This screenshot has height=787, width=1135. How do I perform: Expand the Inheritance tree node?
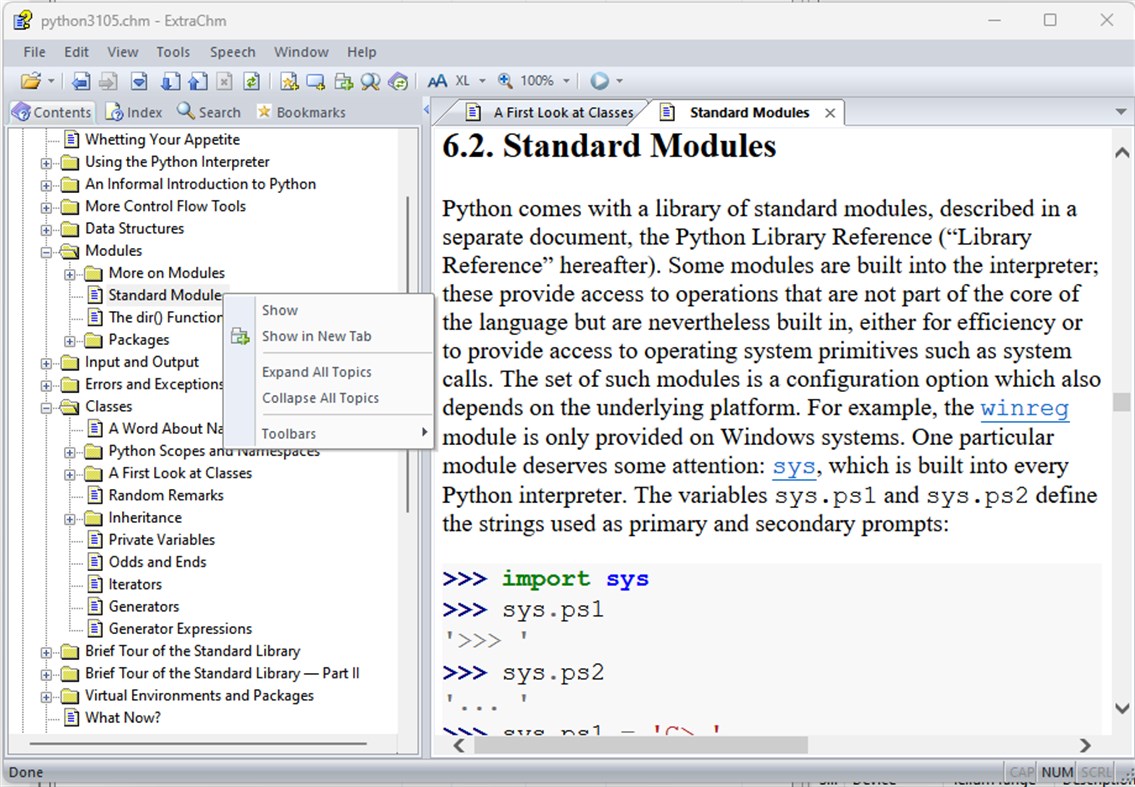[x=69, y=519]
